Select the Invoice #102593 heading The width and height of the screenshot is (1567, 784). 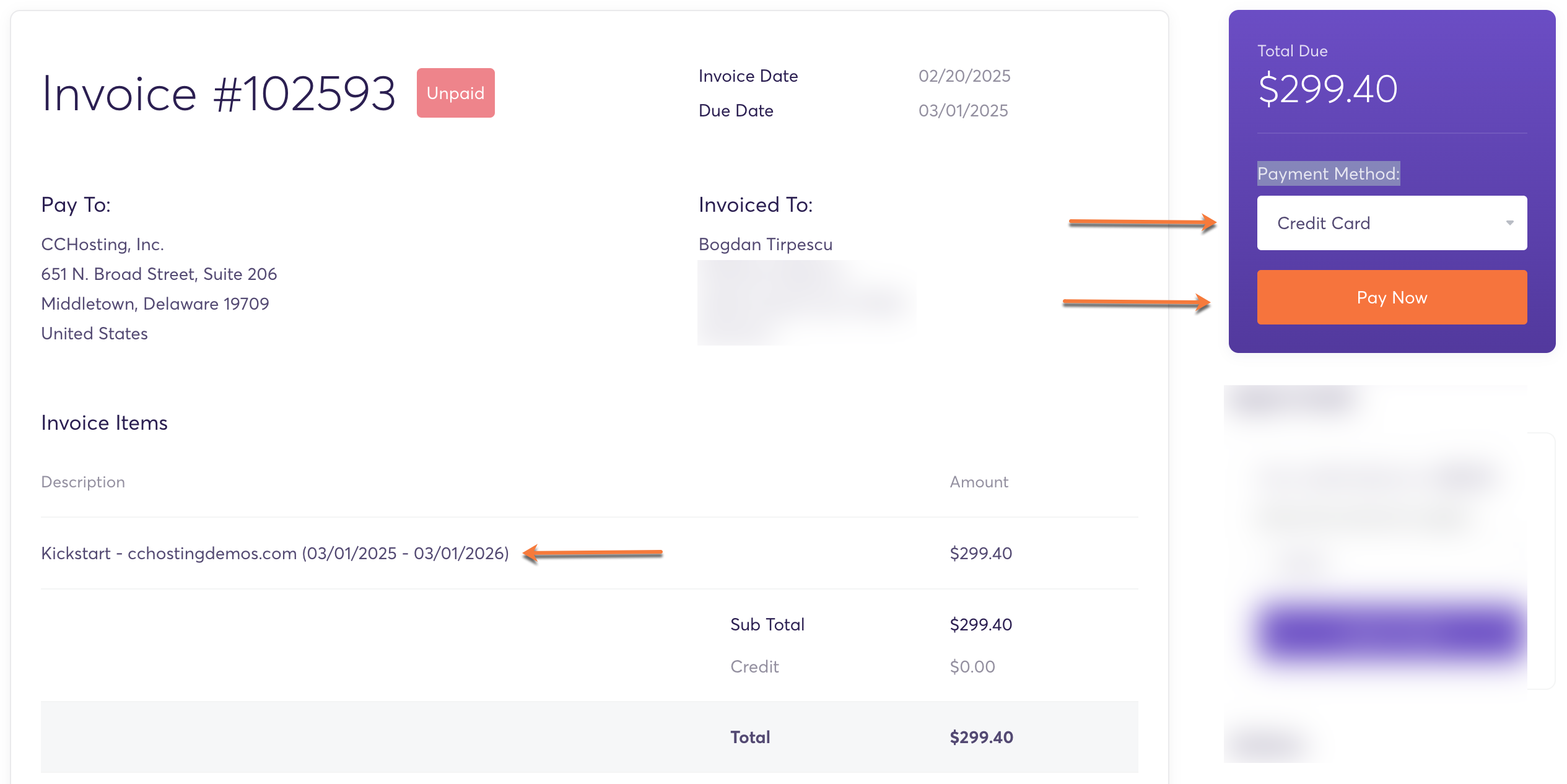218,93
